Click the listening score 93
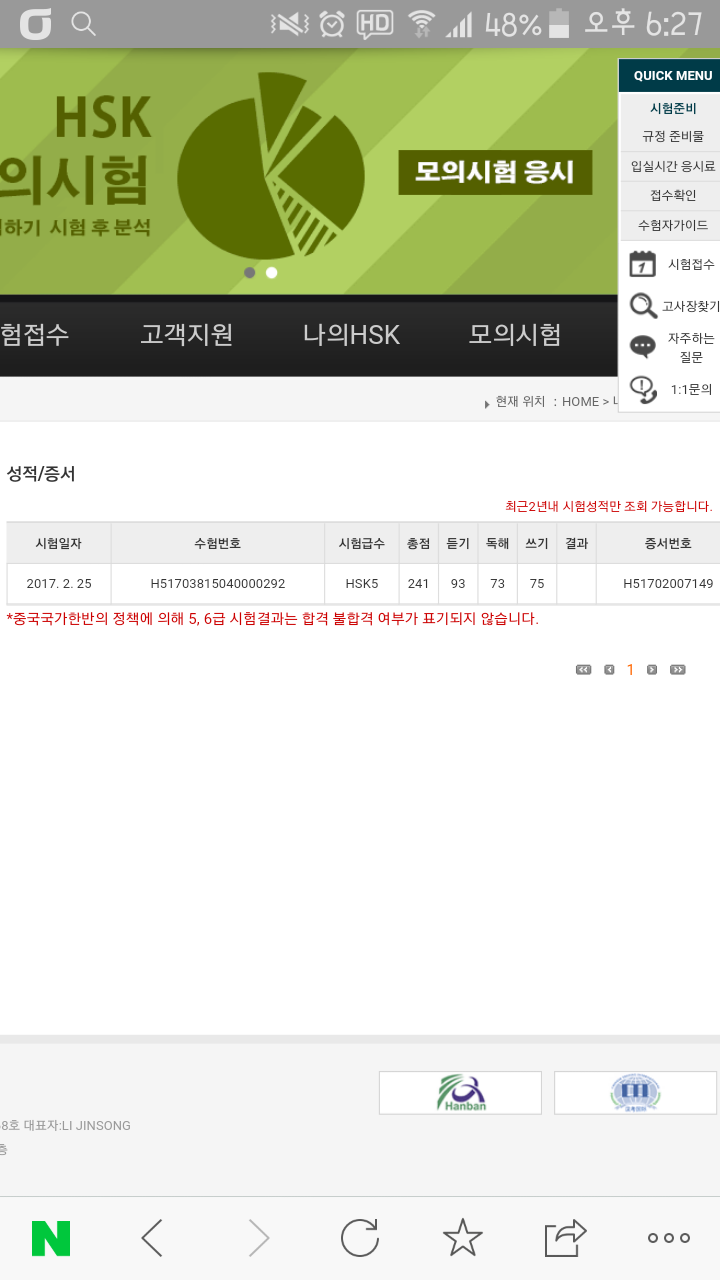The width and height of the screenshot is (720, 1280). tap(458, 584)
